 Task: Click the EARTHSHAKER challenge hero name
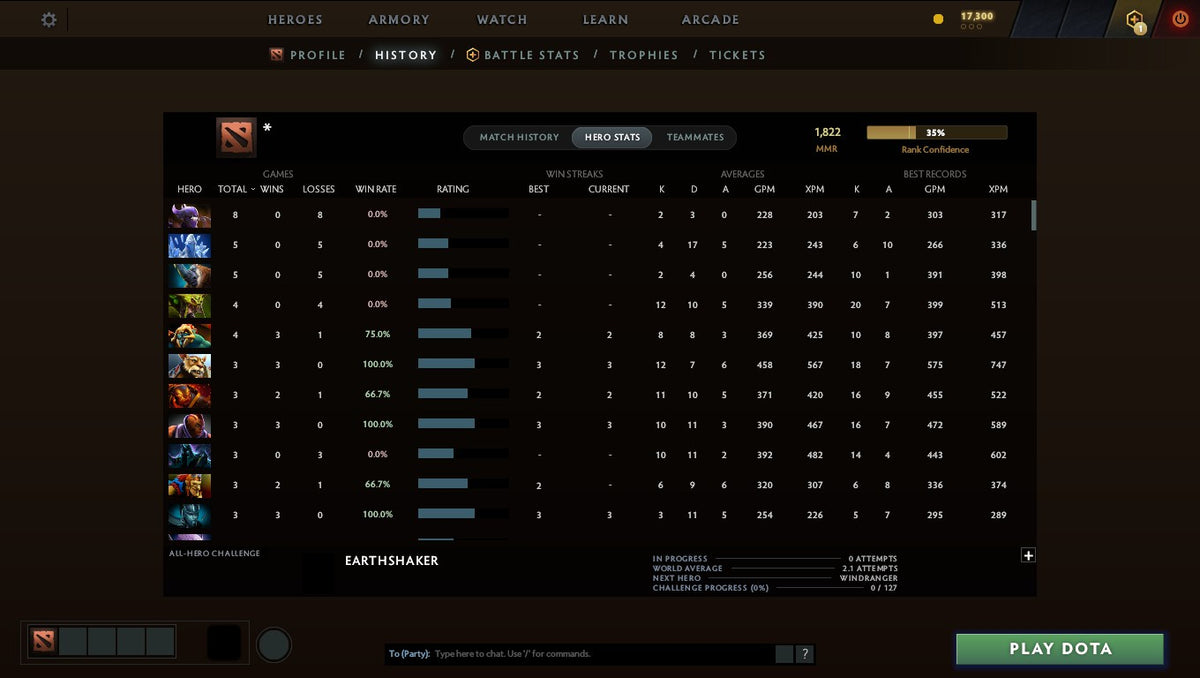tap(392, 561)
